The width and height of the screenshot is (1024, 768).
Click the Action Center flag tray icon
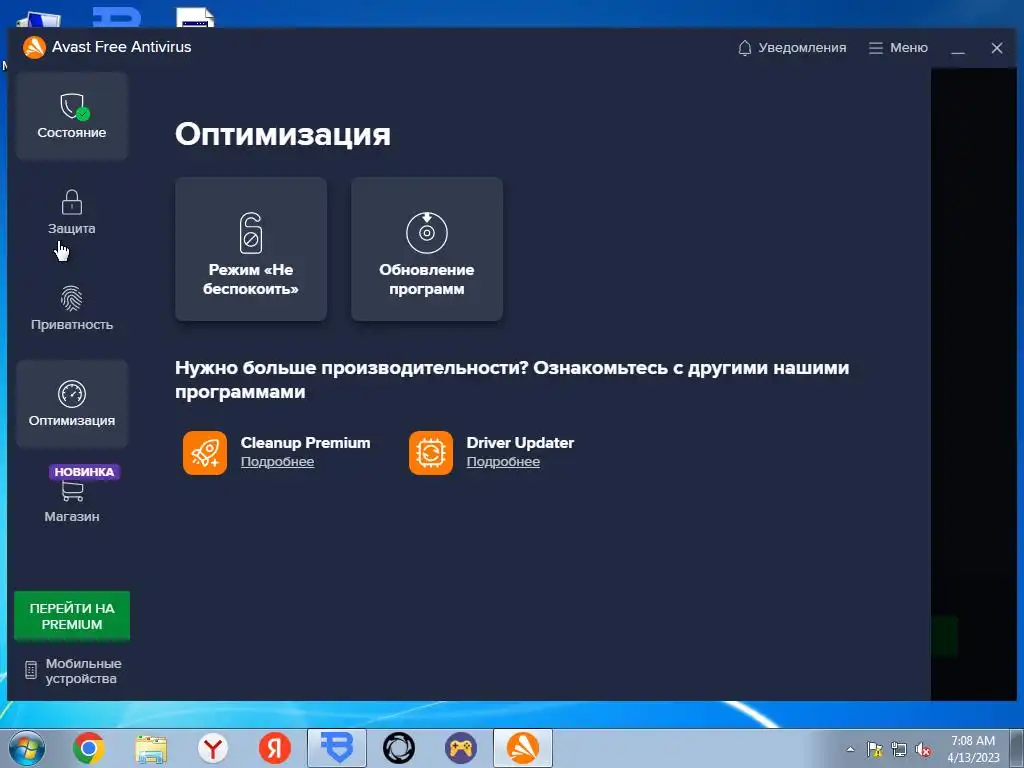pos(874,749)
